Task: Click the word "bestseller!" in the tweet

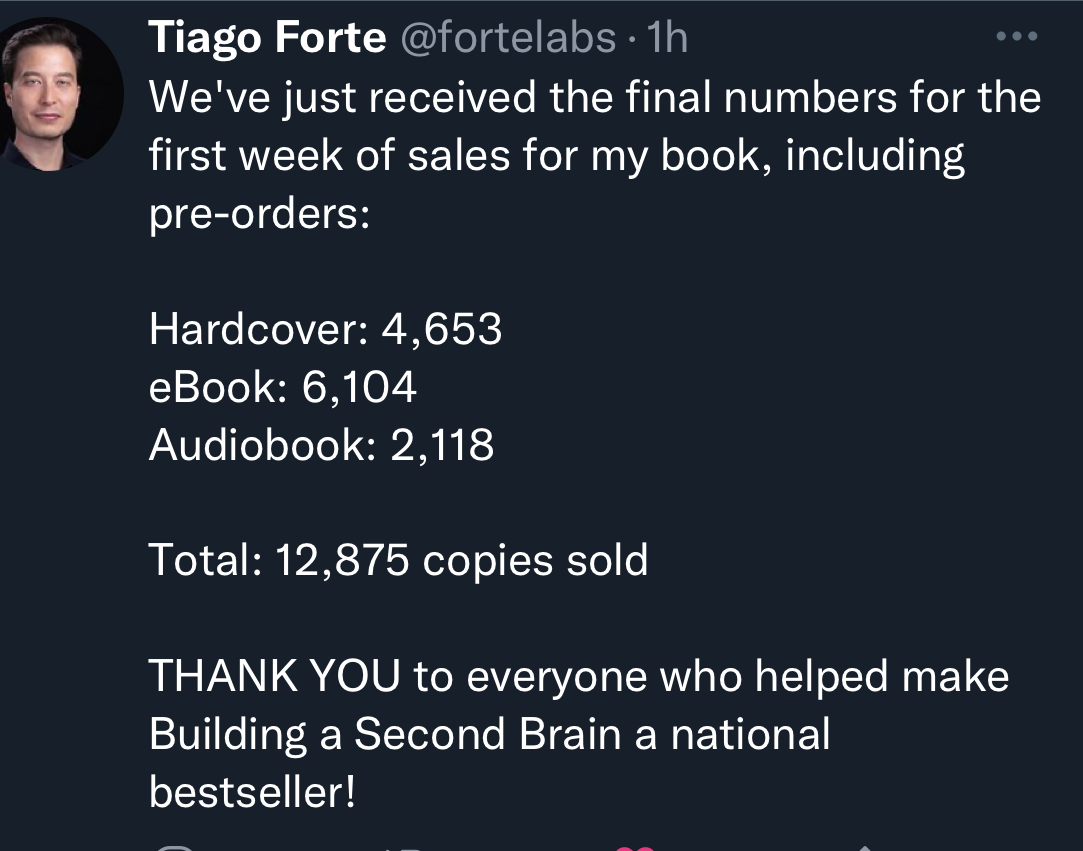Action: (x=252, y=793)
